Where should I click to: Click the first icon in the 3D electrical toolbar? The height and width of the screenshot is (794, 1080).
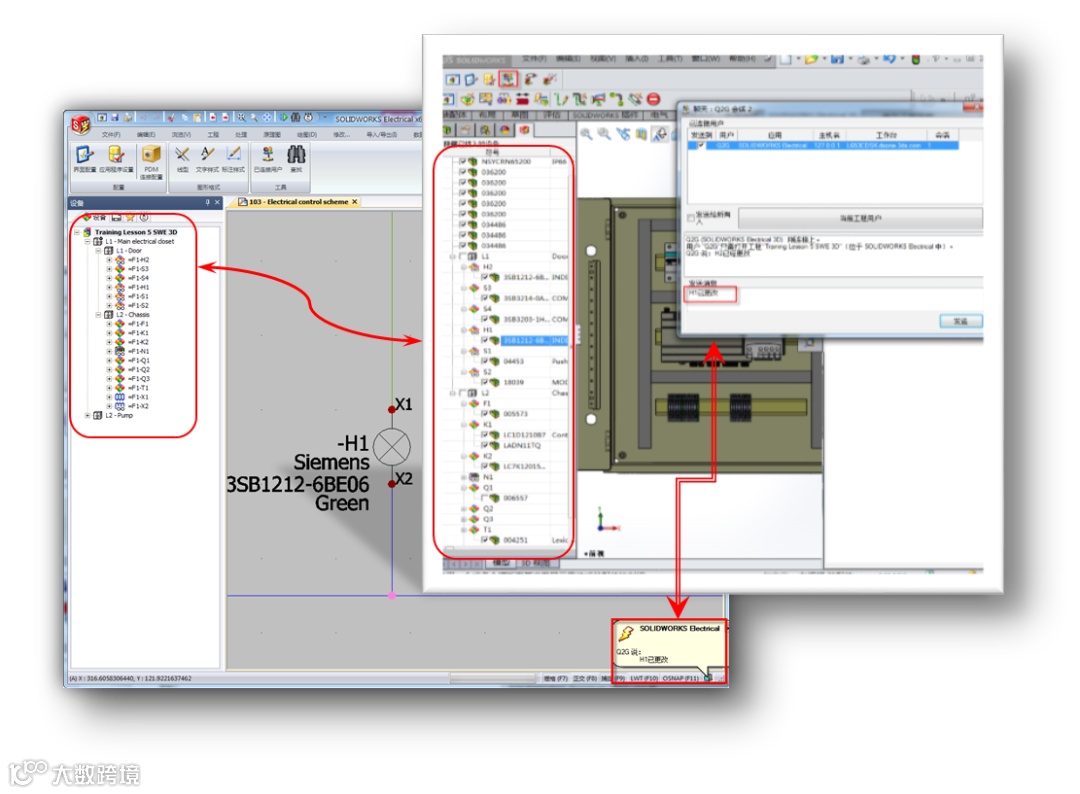(x=452, y=80)
